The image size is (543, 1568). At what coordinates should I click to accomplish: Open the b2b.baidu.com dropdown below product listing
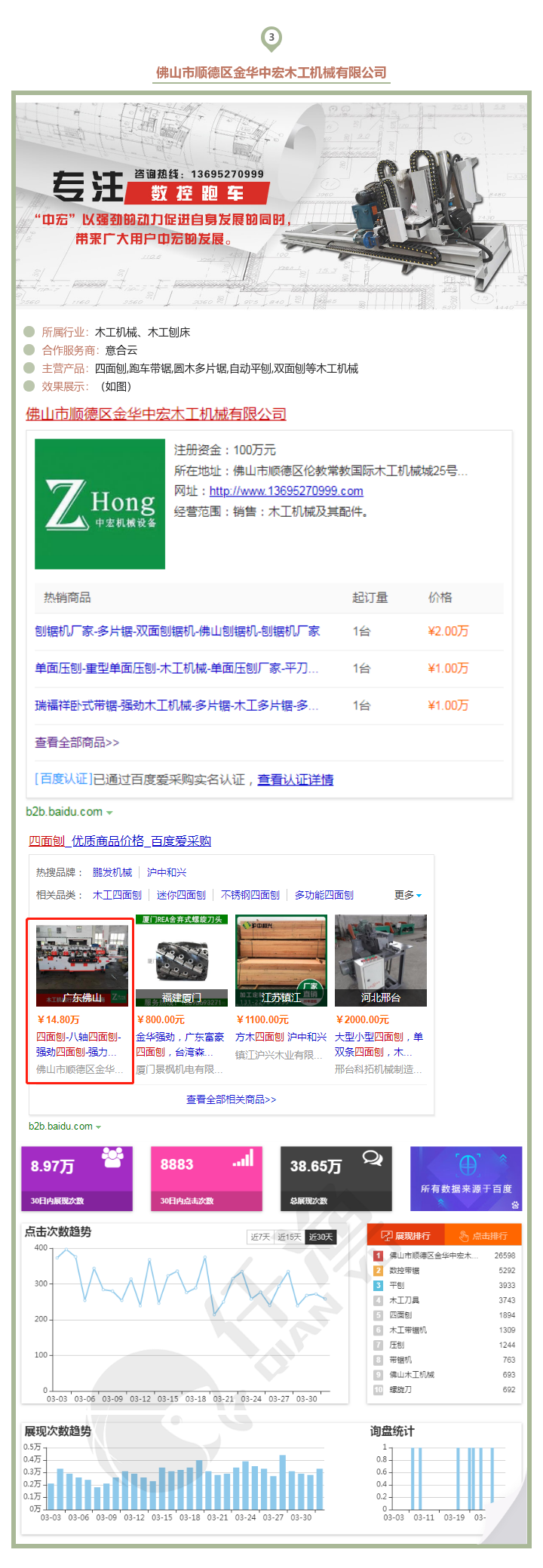[x=98, y=1127]
